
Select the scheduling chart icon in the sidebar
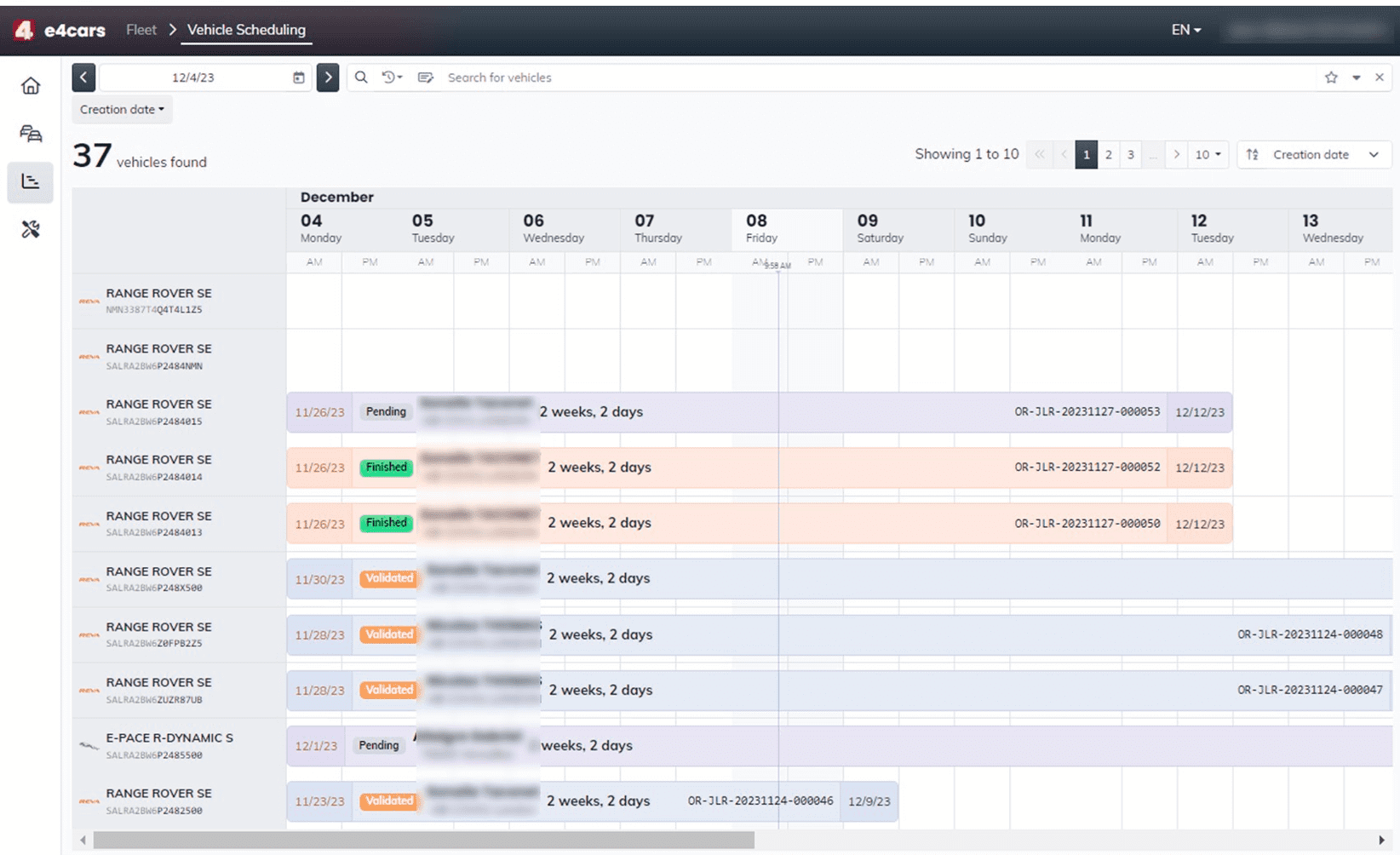[31, 181]
